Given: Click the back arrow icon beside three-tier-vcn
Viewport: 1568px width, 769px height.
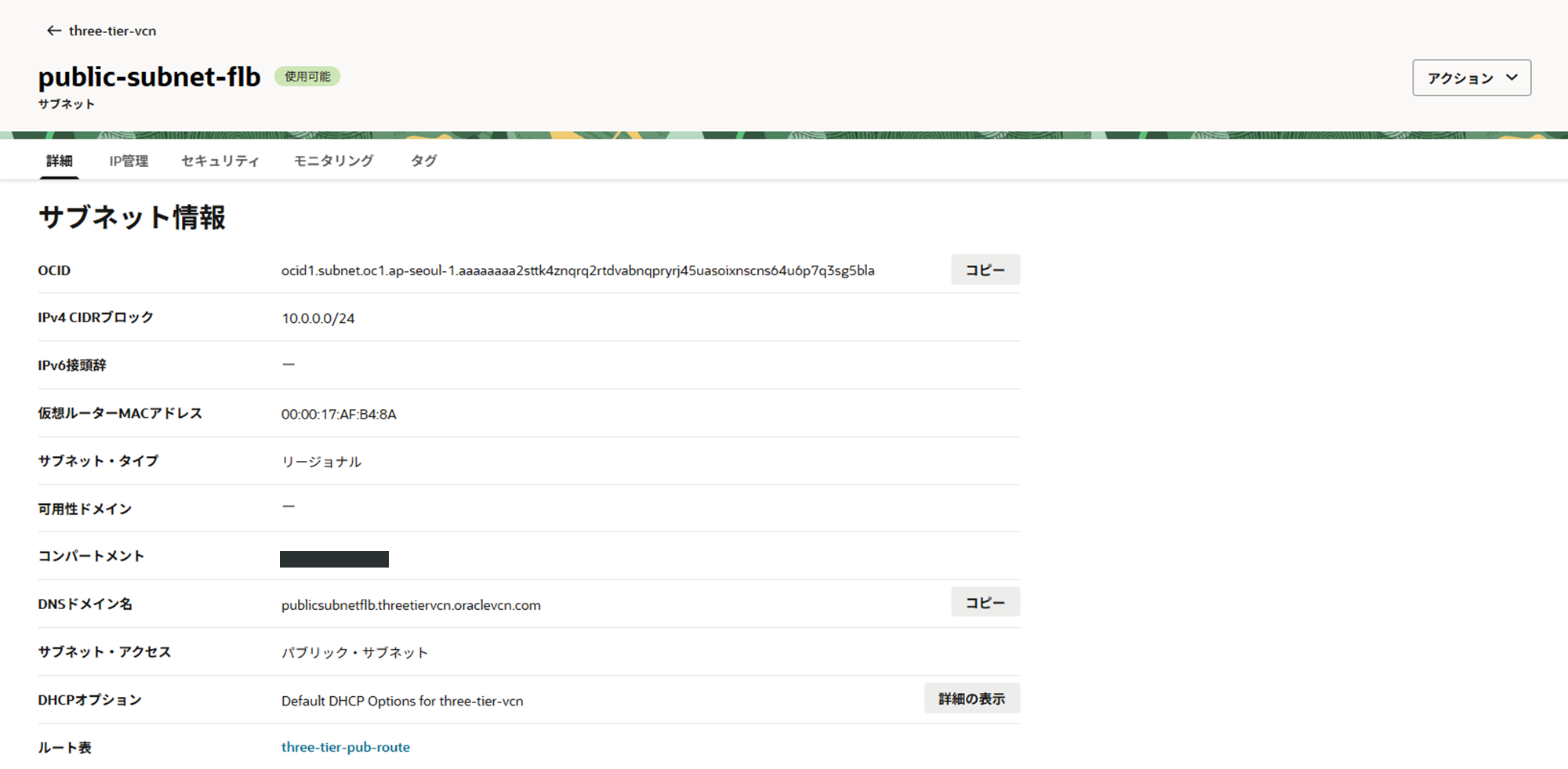Looking at the screenshot, I should click(53, 31).
